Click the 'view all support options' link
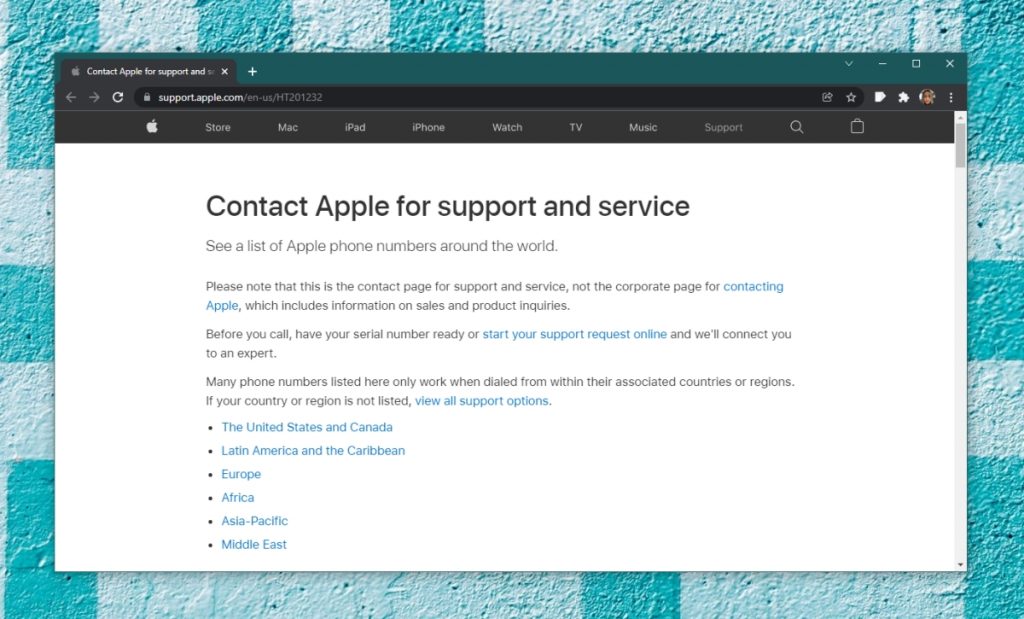1024x619 pixels. pos(481,401)
